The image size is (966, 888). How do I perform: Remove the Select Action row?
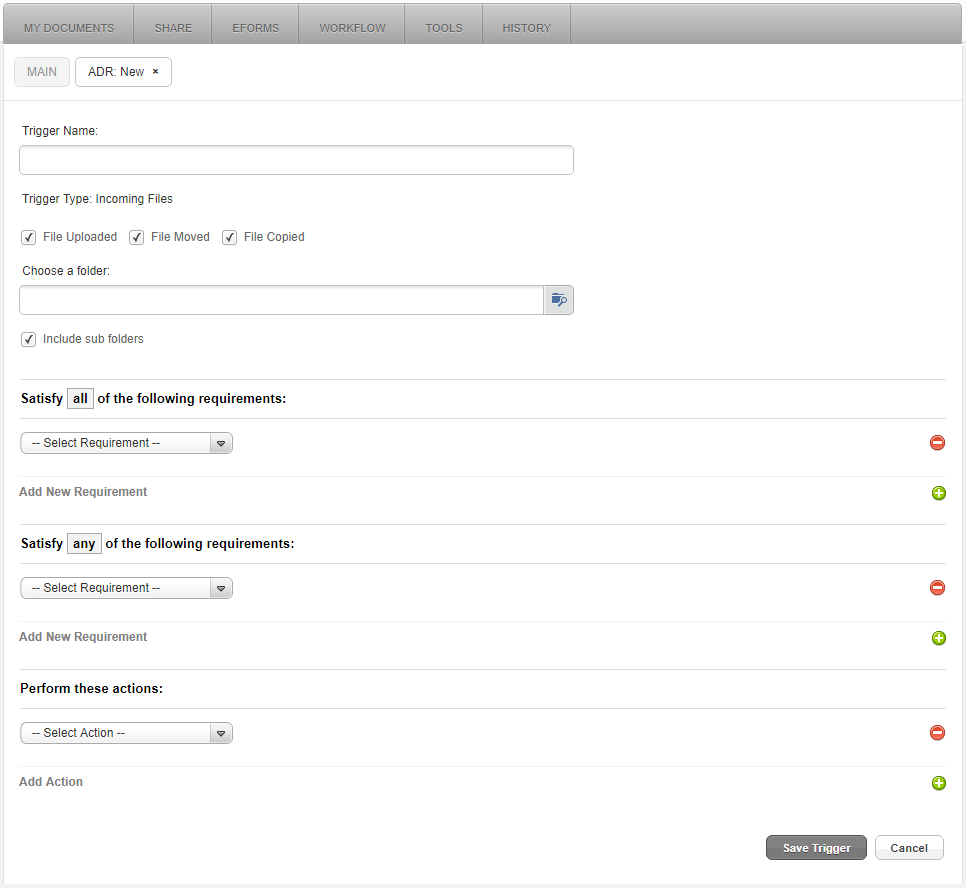(937, 732)
